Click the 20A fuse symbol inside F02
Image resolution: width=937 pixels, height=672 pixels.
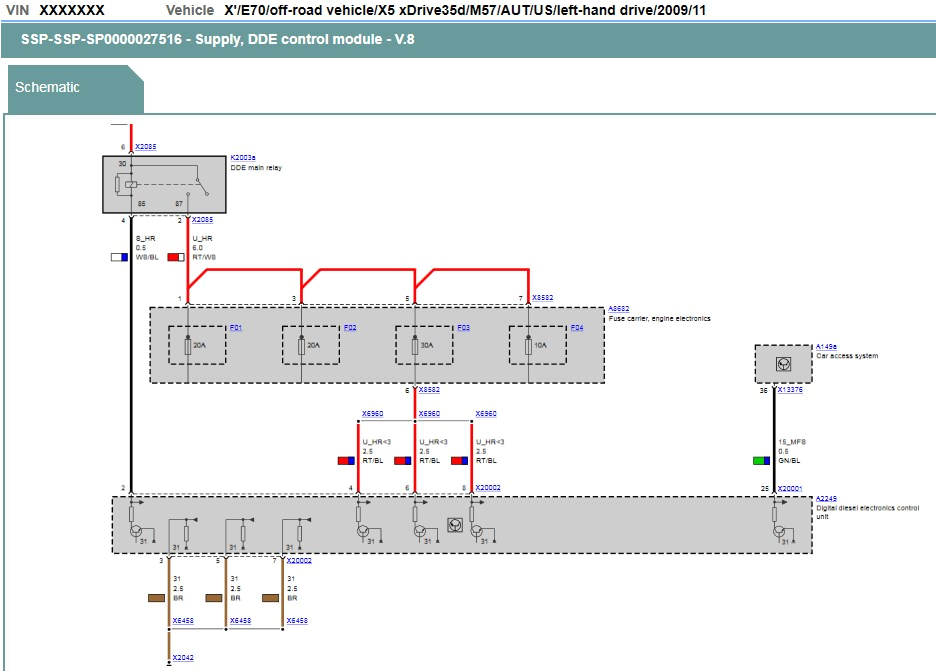(x=300, y=346)
